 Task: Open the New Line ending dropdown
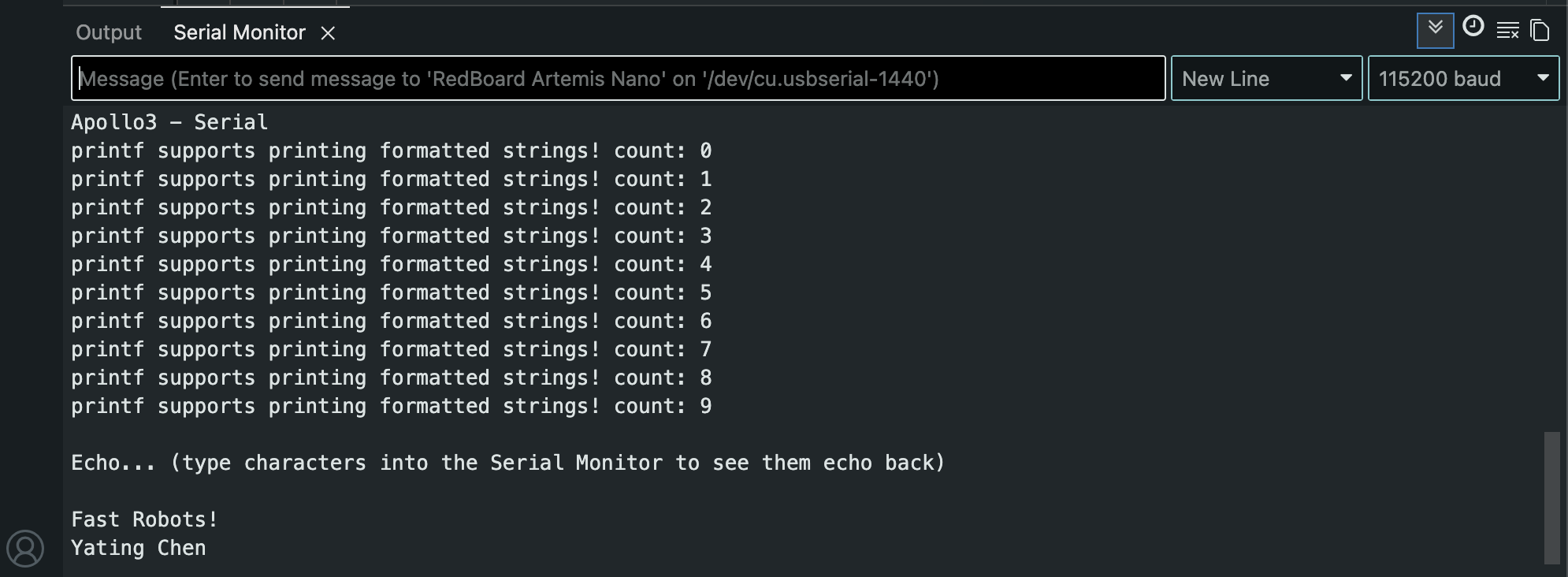coord(1266,79)
